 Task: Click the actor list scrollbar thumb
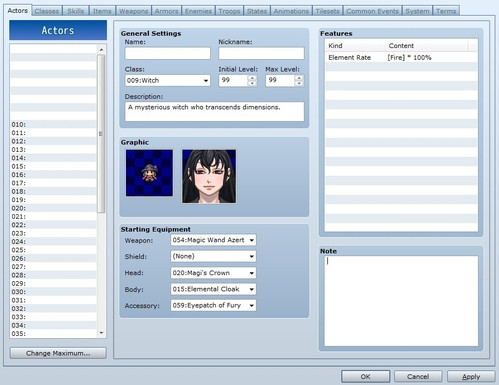[101, 133]
